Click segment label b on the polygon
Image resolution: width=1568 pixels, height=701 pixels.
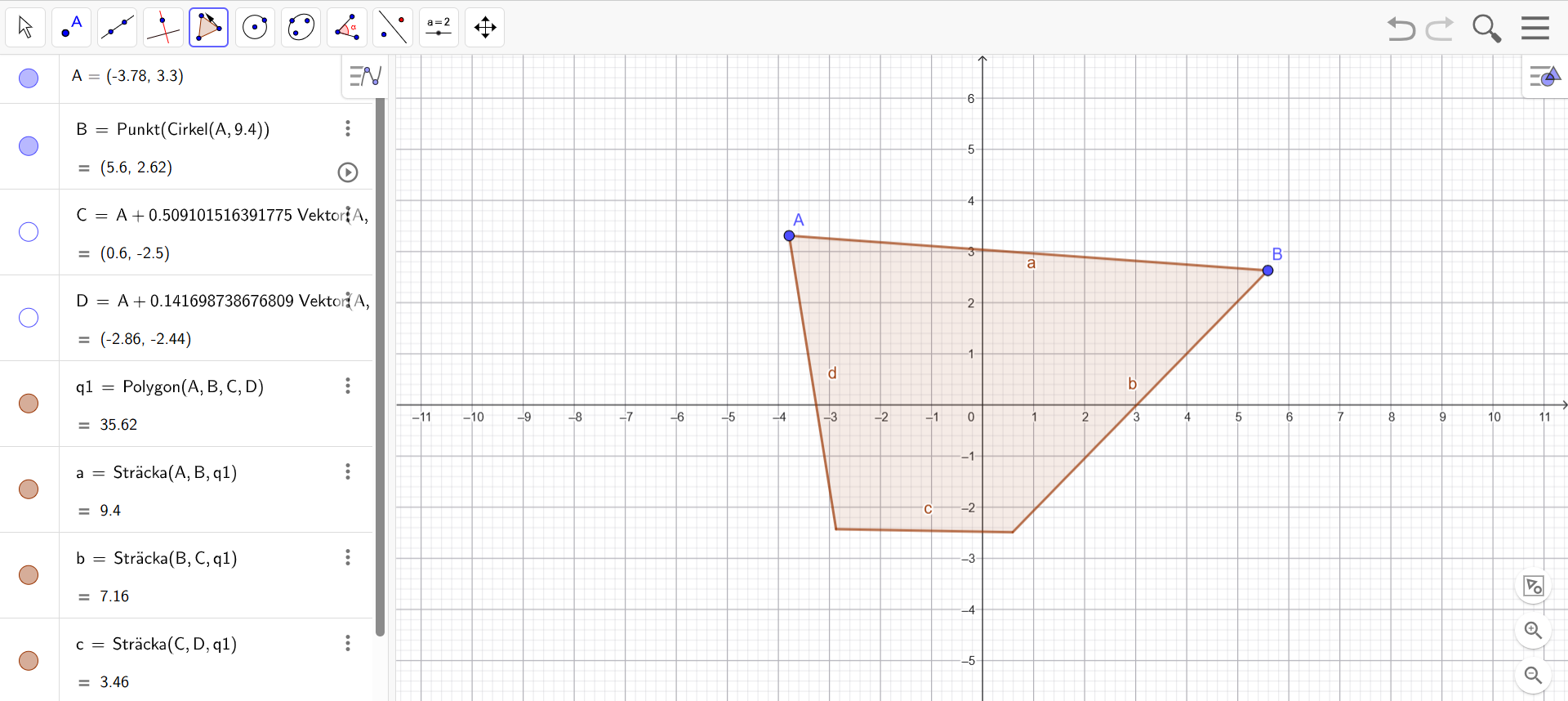1132,383
